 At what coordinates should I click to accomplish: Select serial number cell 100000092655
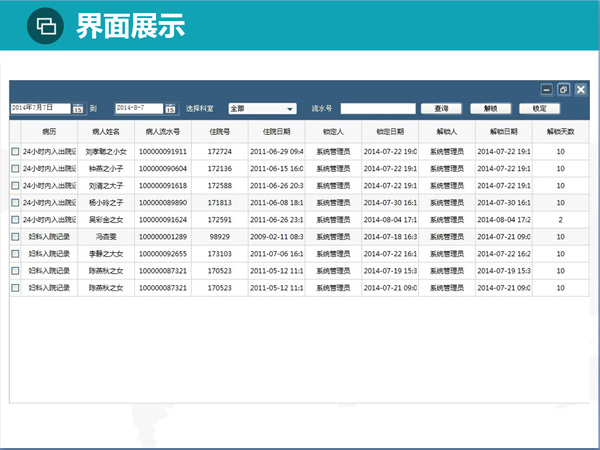coord(163,254)
